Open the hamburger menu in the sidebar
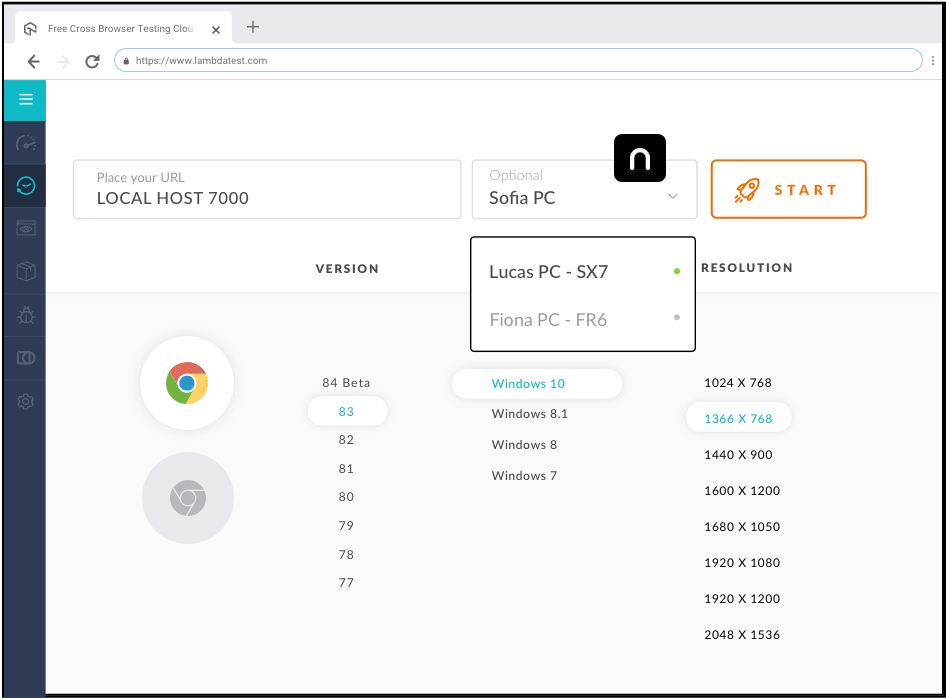 (24, 100)
